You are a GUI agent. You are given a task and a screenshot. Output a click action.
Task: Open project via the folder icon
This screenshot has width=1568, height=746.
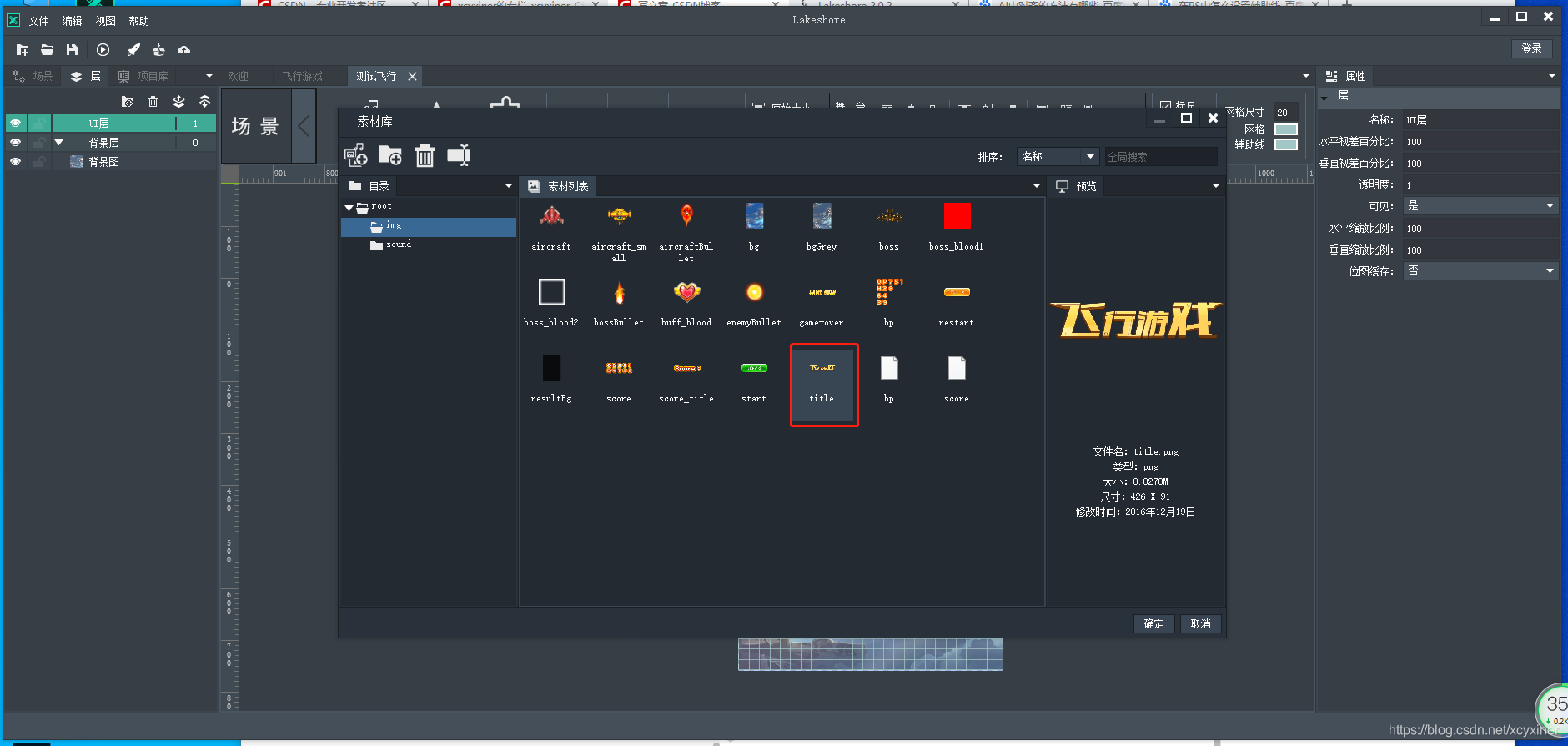click(x=48, y=50)
